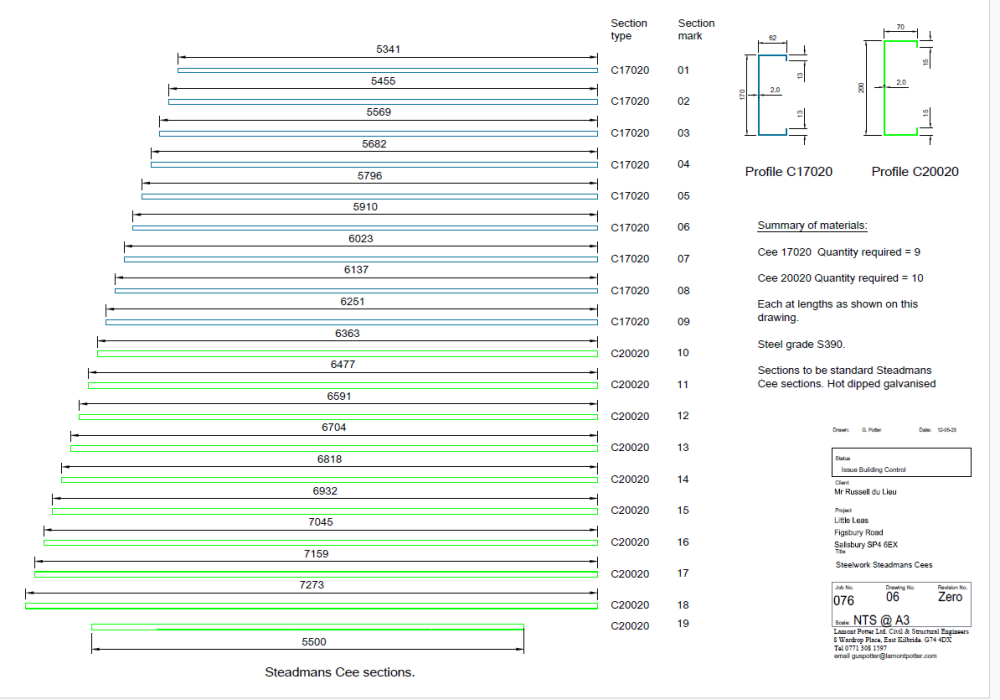Click the Section type column header

click(x=629, y=29)
